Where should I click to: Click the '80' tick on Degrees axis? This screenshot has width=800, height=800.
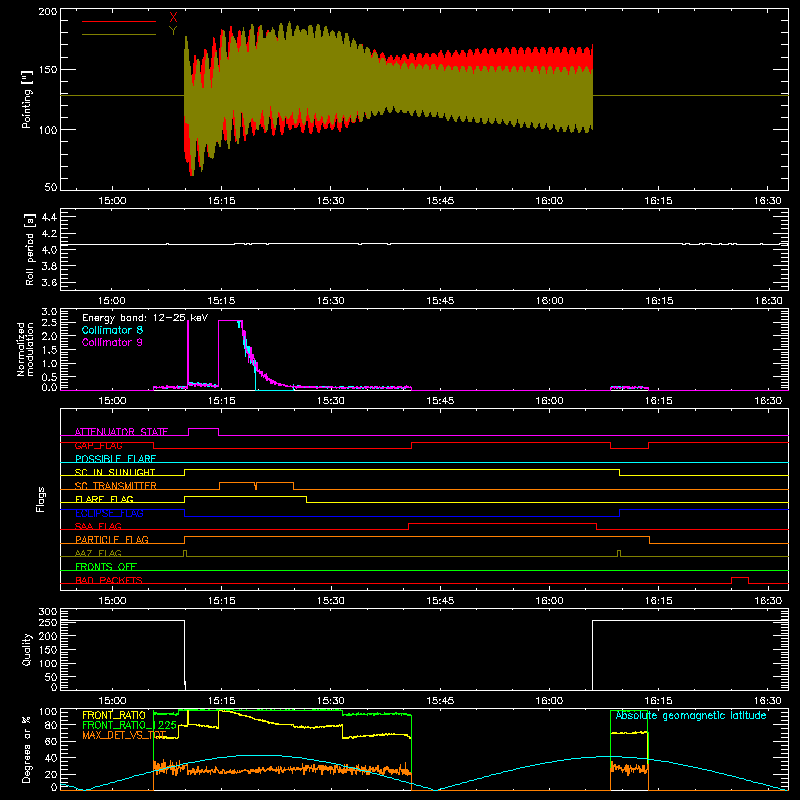tap(51, 725)
